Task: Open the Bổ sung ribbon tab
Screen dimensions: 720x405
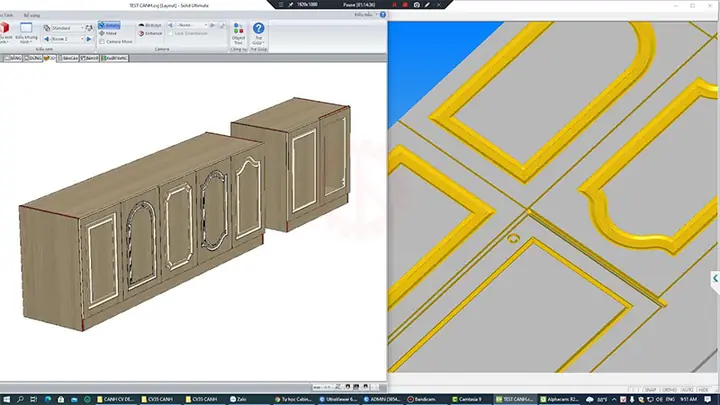Action: pos(32,15)
